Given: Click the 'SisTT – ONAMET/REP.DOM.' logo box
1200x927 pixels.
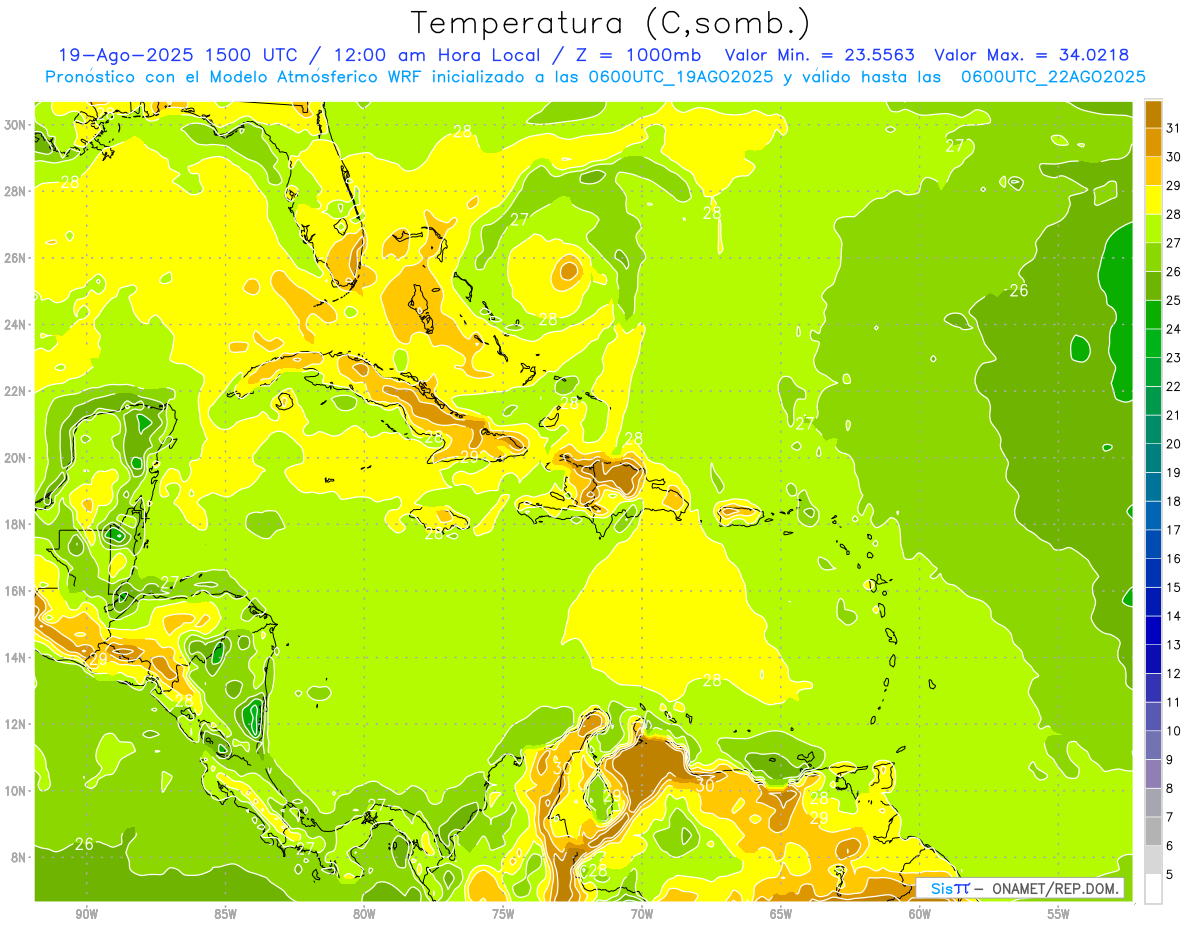Looking at the screenshot, I should tap(1020, 888).
